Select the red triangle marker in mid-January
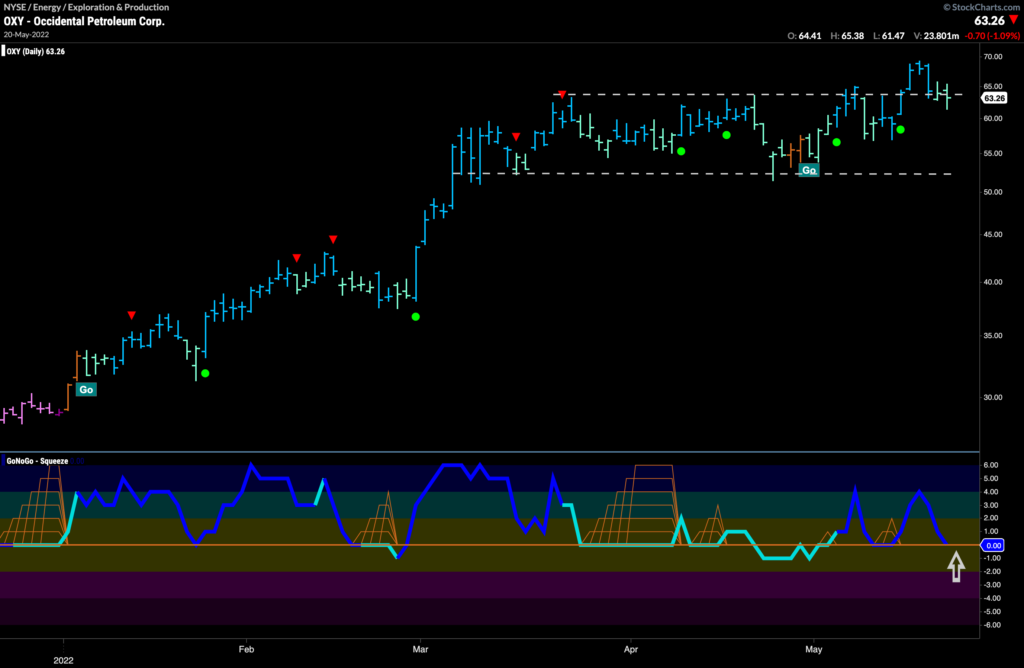This screenshot has height=668, width=1024. pyautogui.click(x=132, y=315)
